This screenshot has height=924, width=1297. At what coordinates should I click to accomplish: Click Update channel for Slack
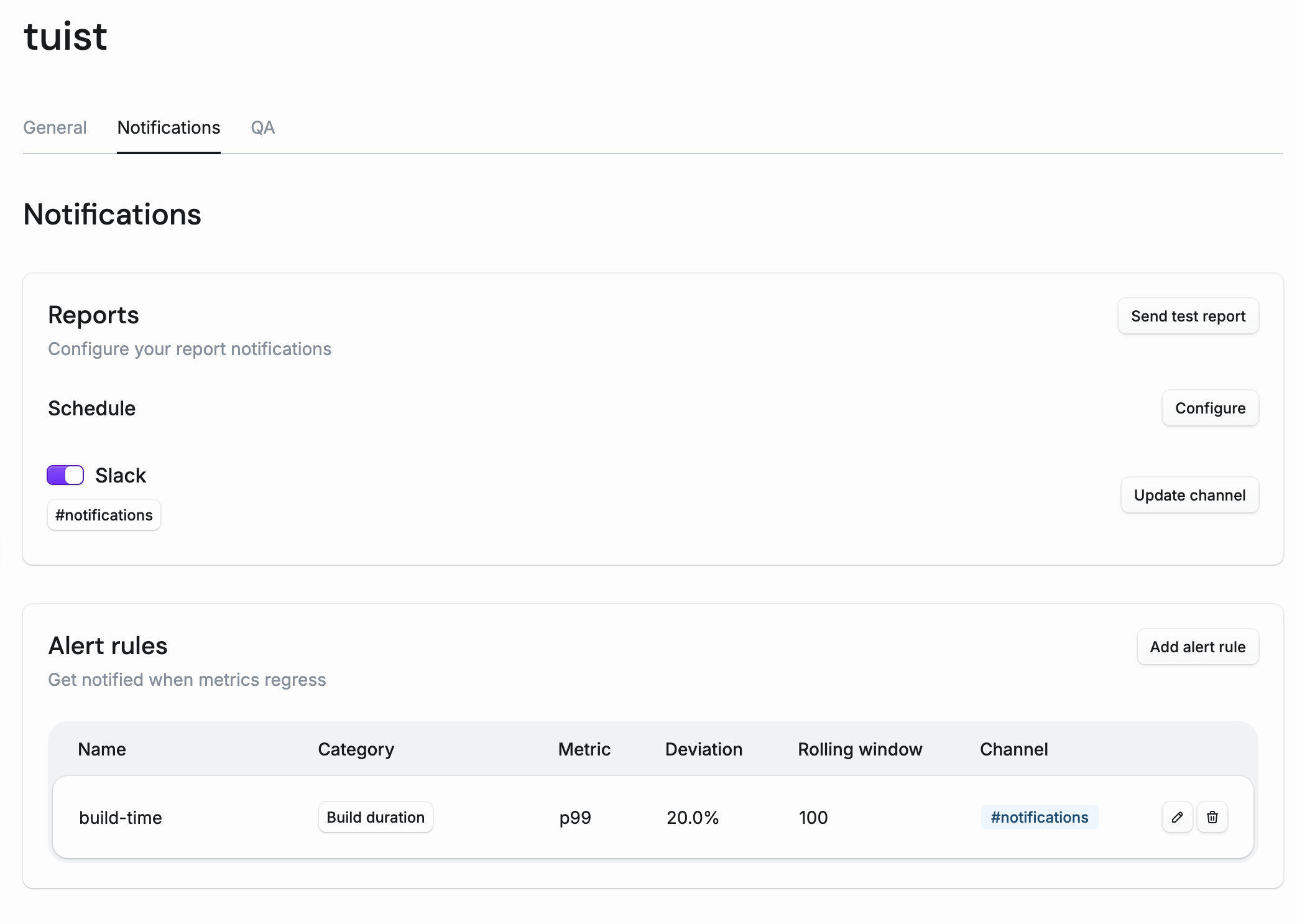click(1189, 495)
